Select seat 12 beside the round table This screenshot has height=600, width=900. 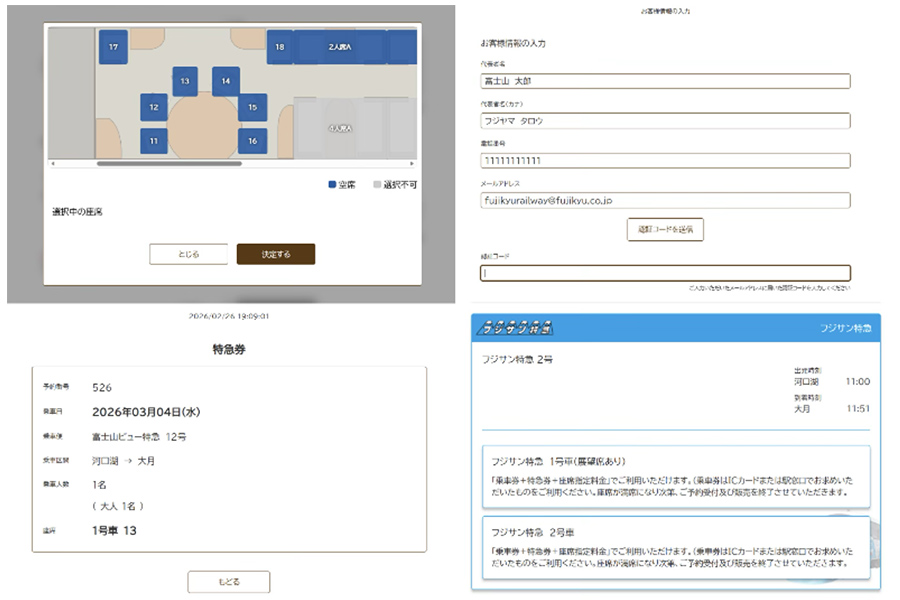click(x=153, y=107)
